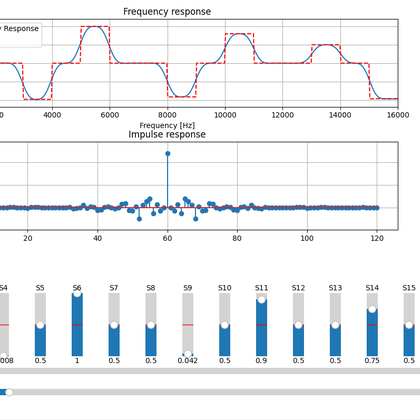Click the value '1' under slider S6
The height and width of the screenshot is (420, 420).
(77, 361)
